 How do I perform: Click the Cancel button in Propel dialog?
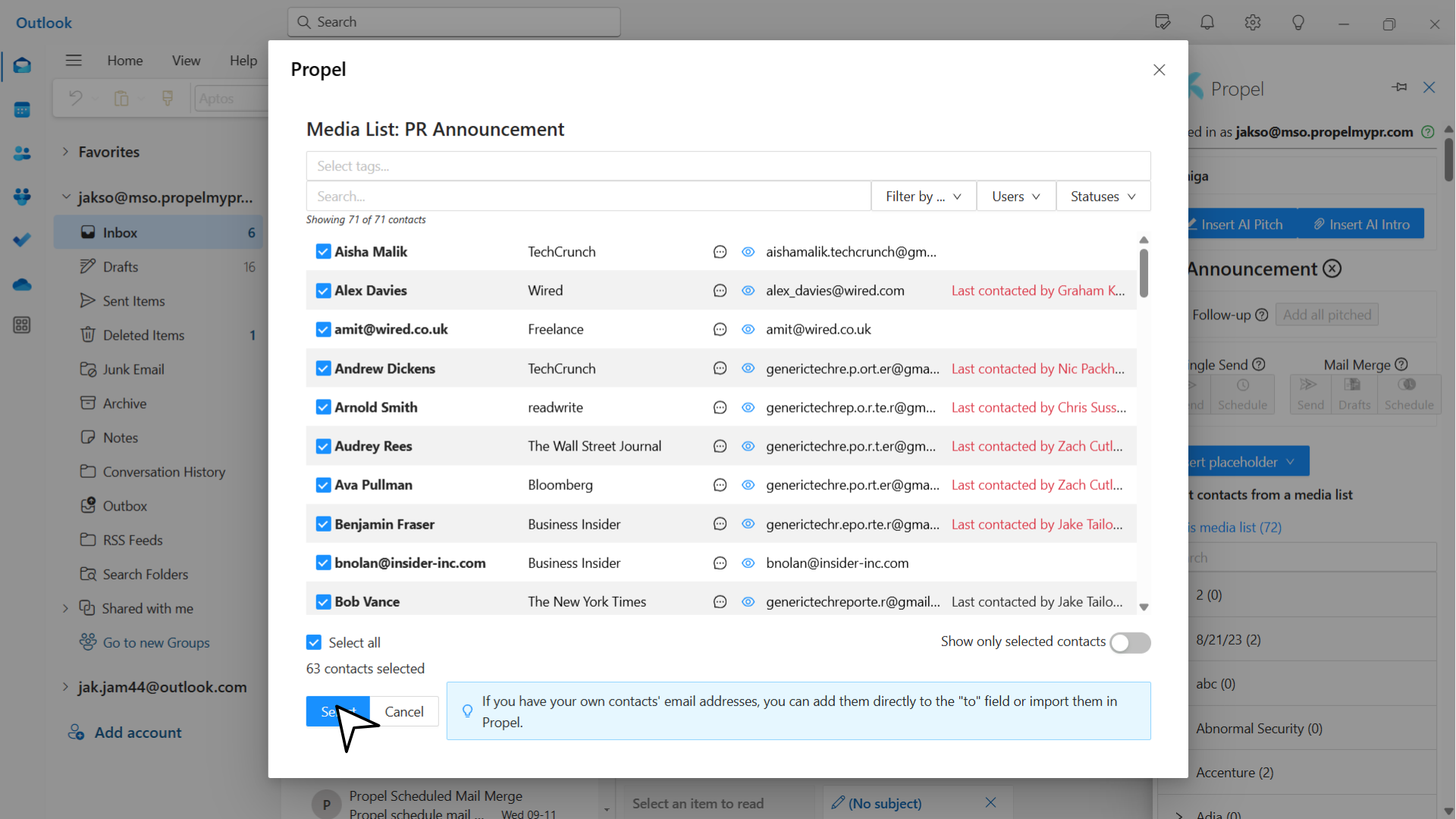click(404, 711)
